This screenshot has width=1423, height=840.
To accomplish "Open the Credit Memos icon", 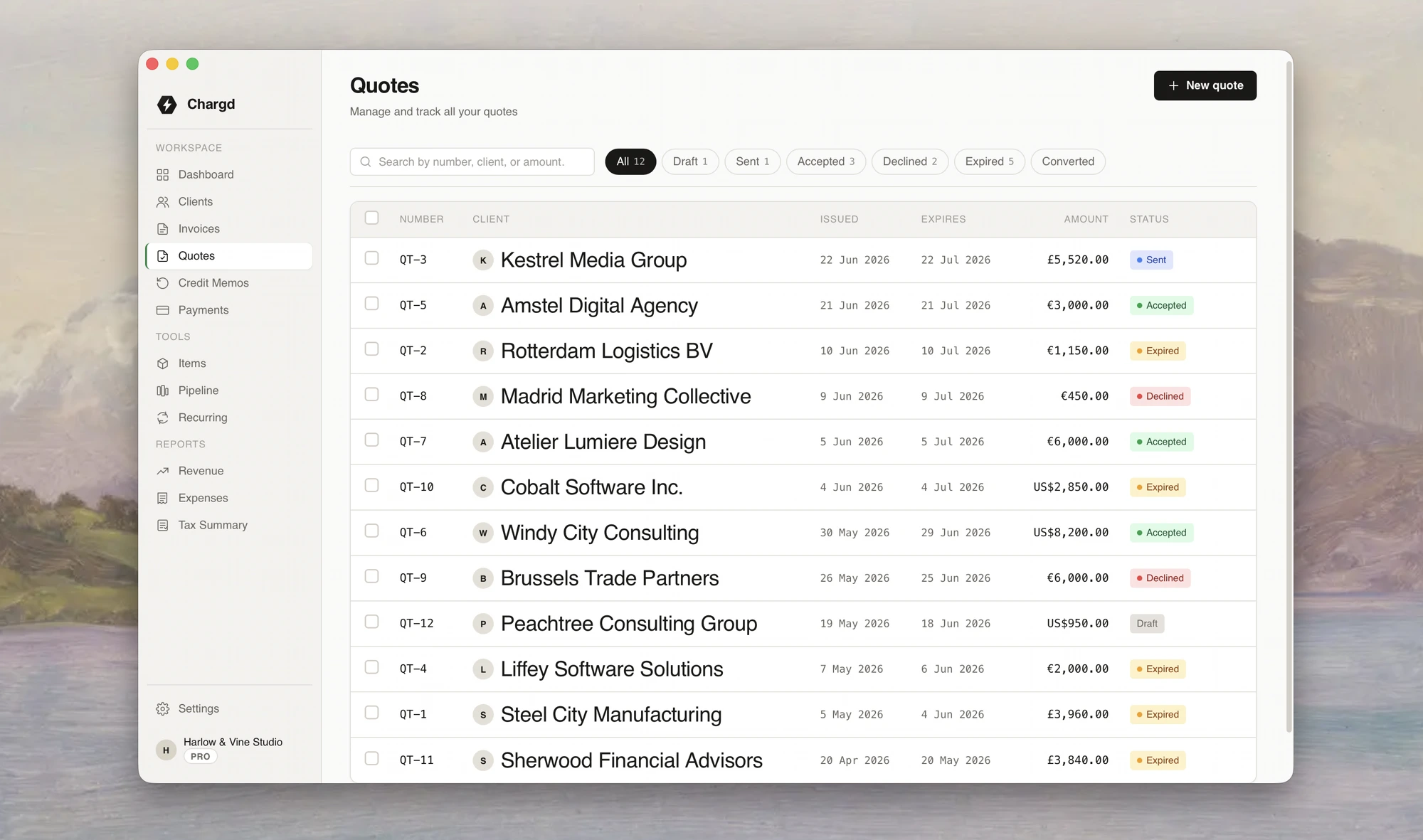I will [163, 283].
